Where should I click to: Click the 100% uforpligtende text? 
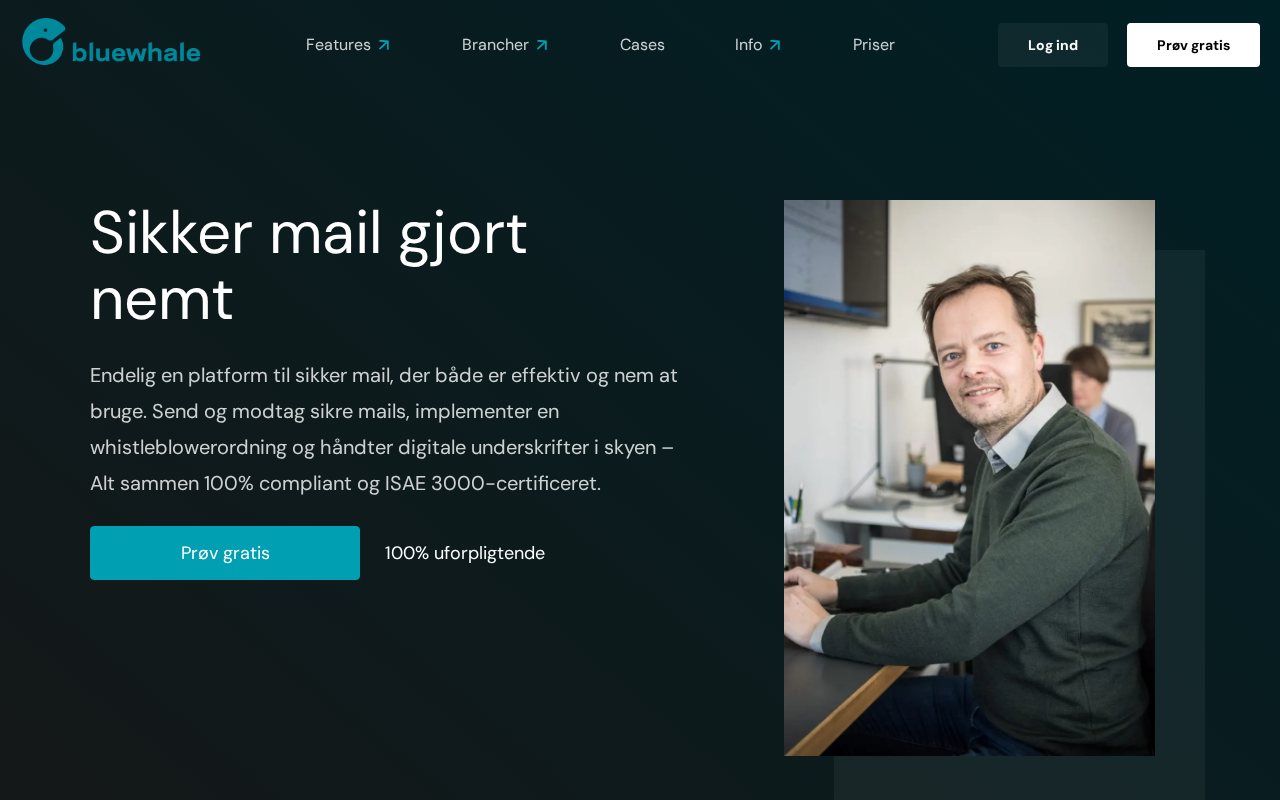tap(465, 553)
